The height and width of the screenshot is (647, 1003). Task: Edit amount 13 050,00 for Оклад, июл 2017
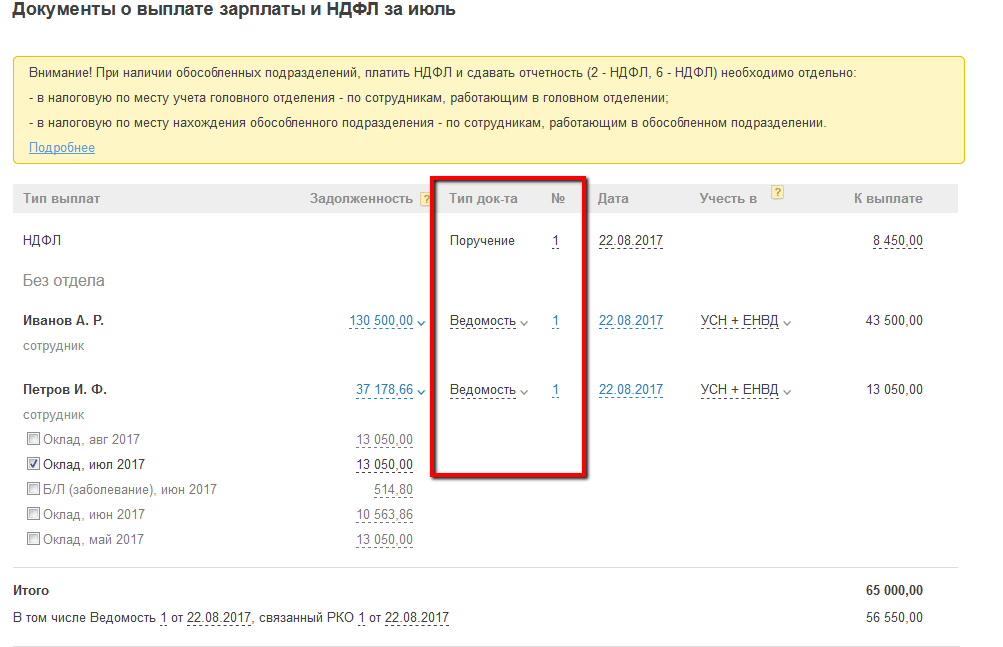click(384, 465)
